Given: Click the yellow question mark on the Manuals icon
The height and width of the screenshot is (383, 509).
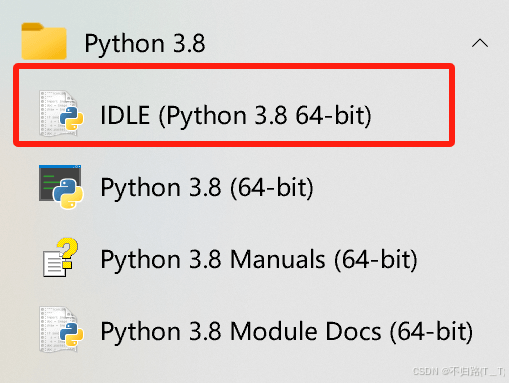Looking at the screenshot, I should point(68,252).
